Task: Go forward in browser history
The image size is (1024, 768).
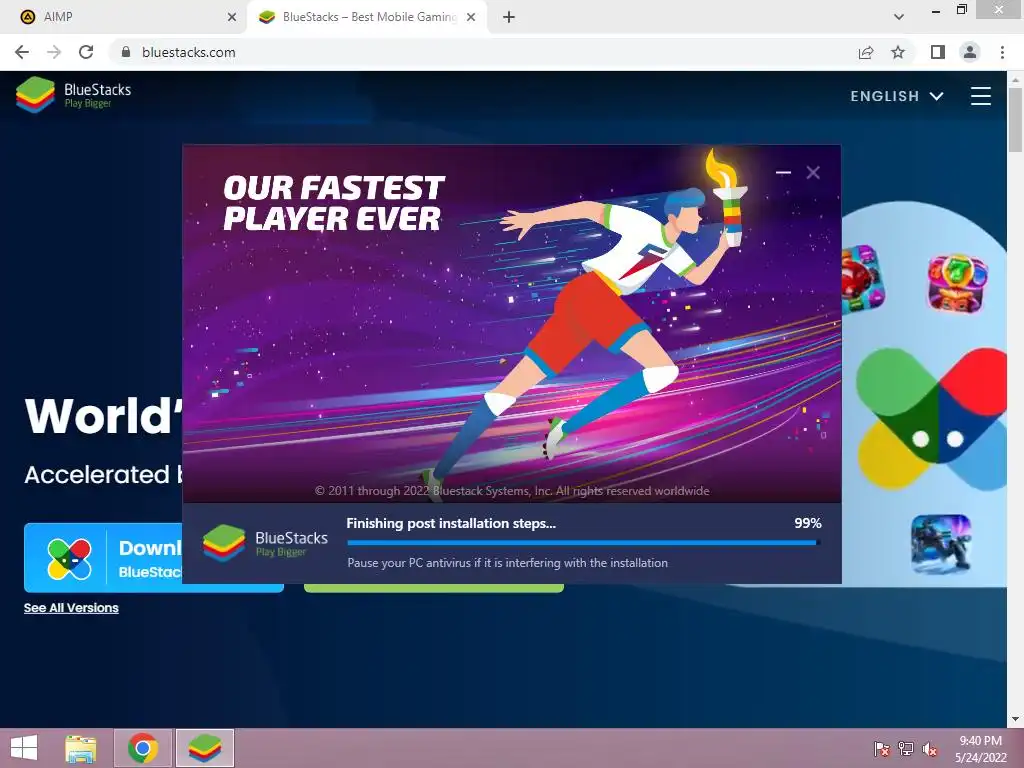Action: pos(54,52)
